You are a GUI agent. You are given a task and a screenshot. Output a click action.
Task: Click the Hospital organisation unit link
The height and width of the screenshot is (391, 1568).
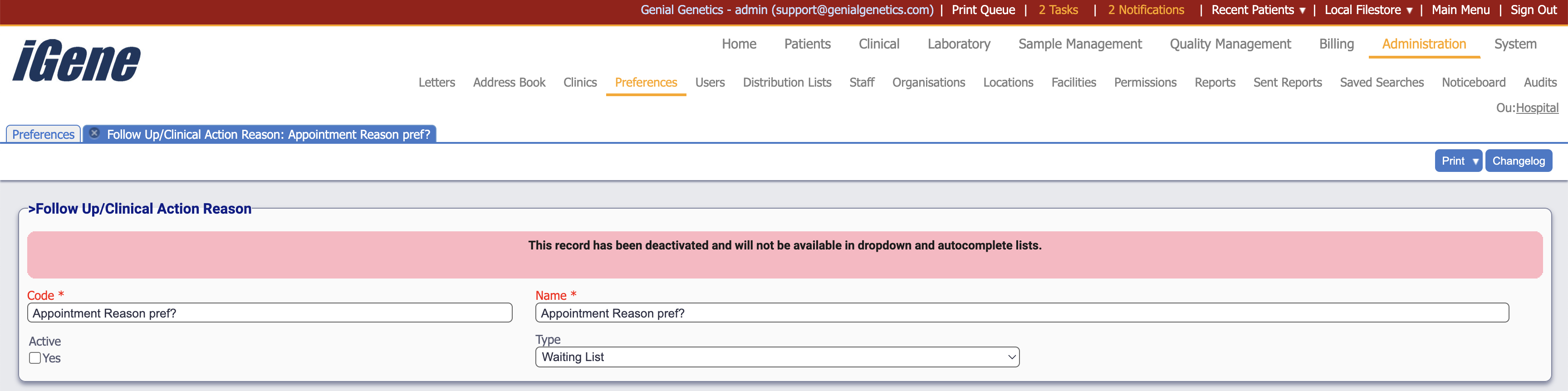[x=1536, y=108]
